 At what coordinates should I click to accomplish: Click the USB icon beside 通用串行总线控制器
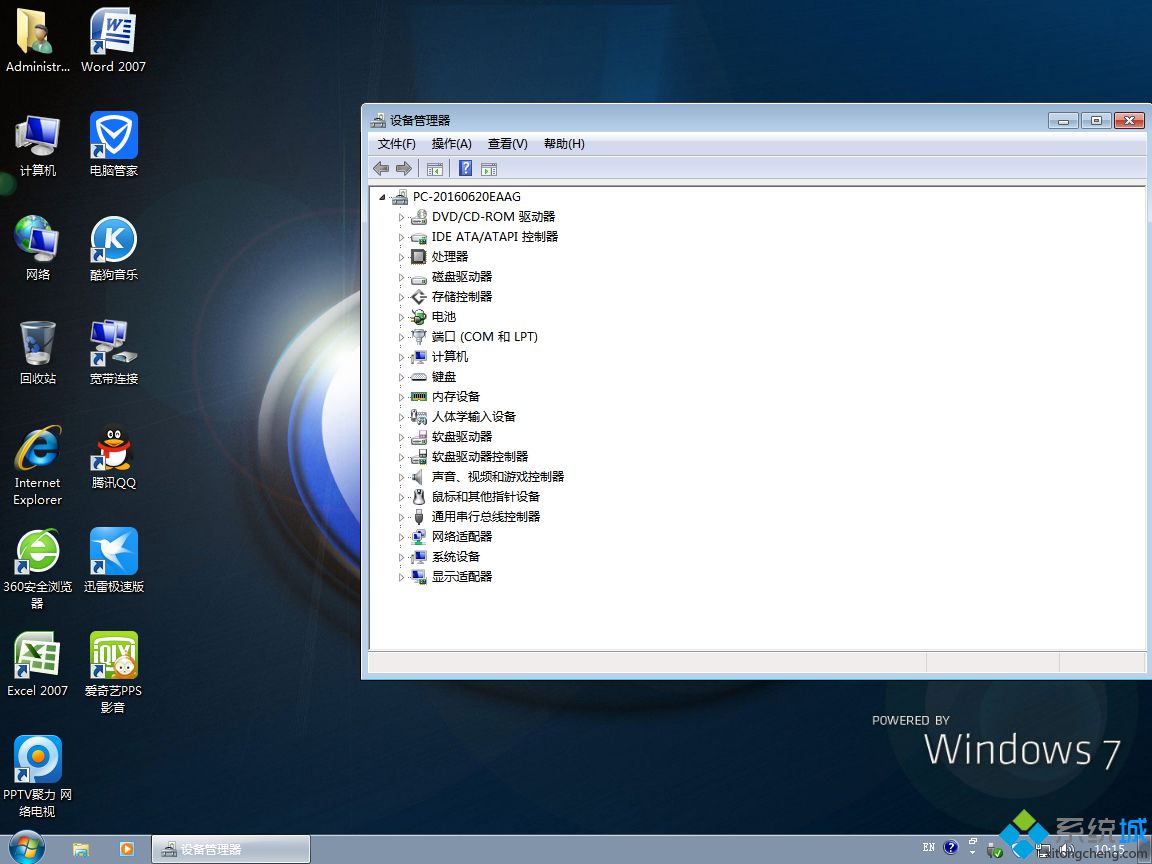click(x=419, y=516)
